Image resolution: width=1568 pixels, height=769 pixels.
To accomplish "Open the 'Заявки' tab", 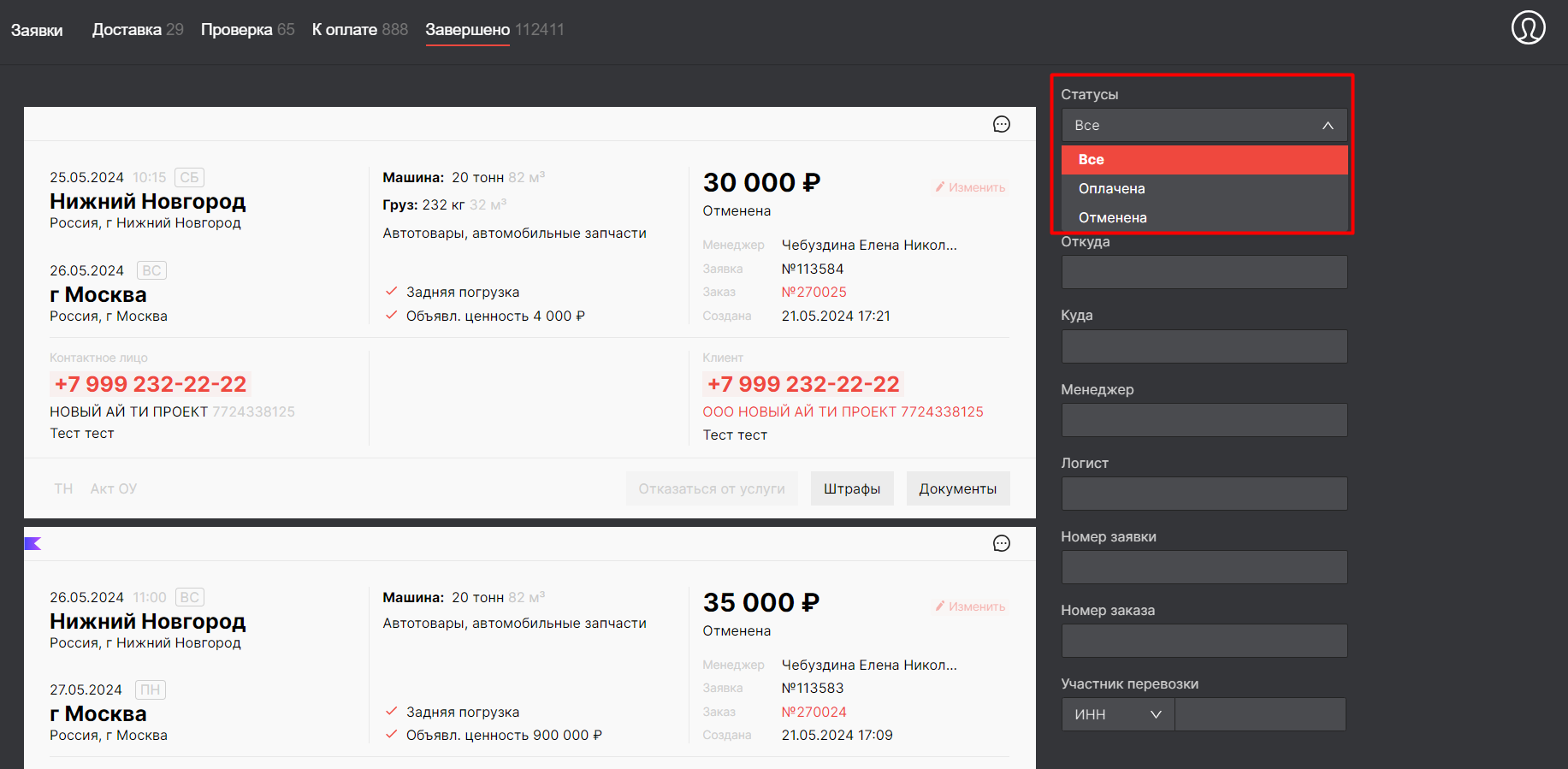I will click(37, 30).
